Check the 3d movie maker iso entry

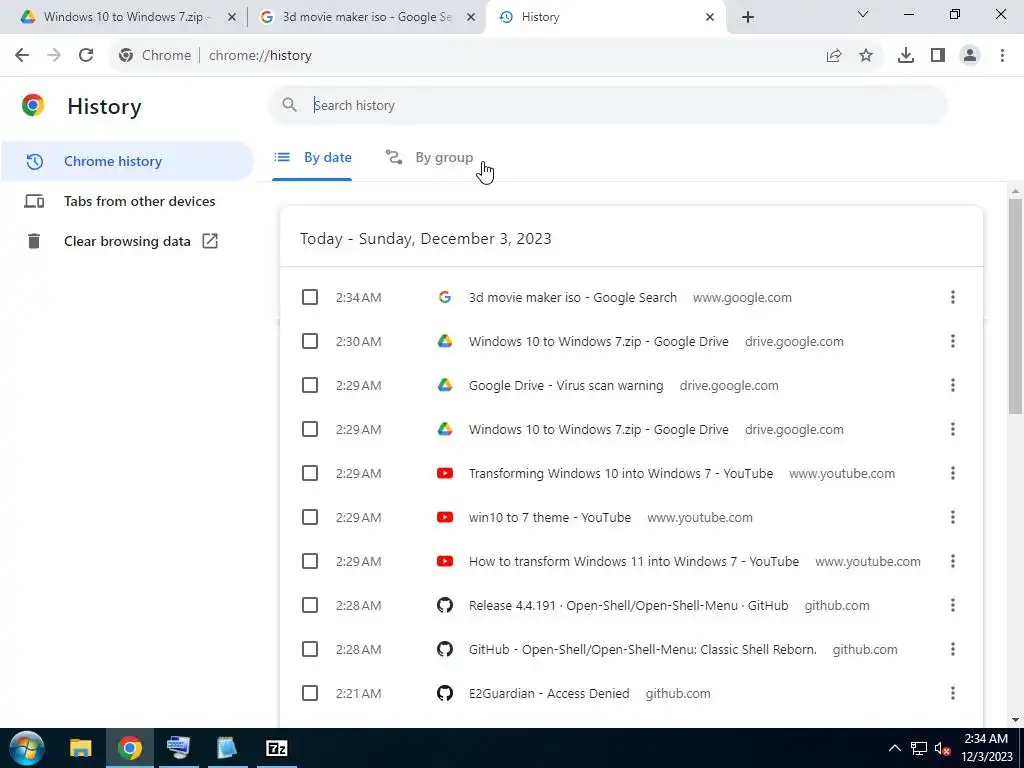[x=310, y=297]
